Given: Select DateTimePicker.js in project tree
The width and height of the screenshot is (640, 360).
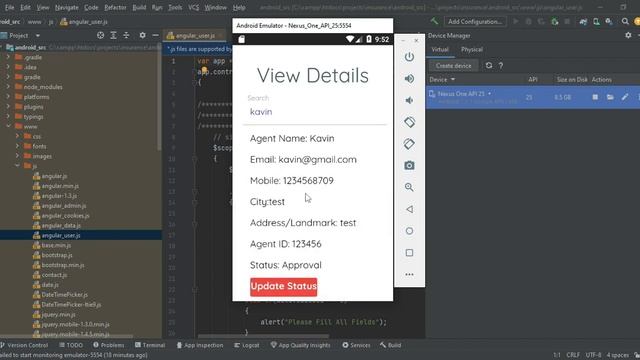Looking at the screenshot, I should (64, 295).
